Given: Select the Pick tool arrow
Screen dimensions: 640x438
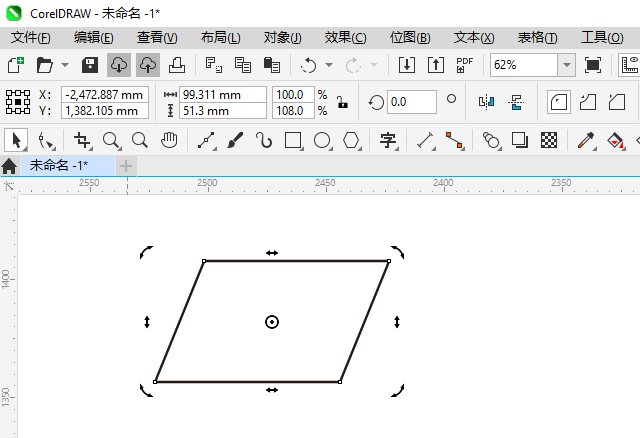Looking at the screenshot, I should 16,140.
